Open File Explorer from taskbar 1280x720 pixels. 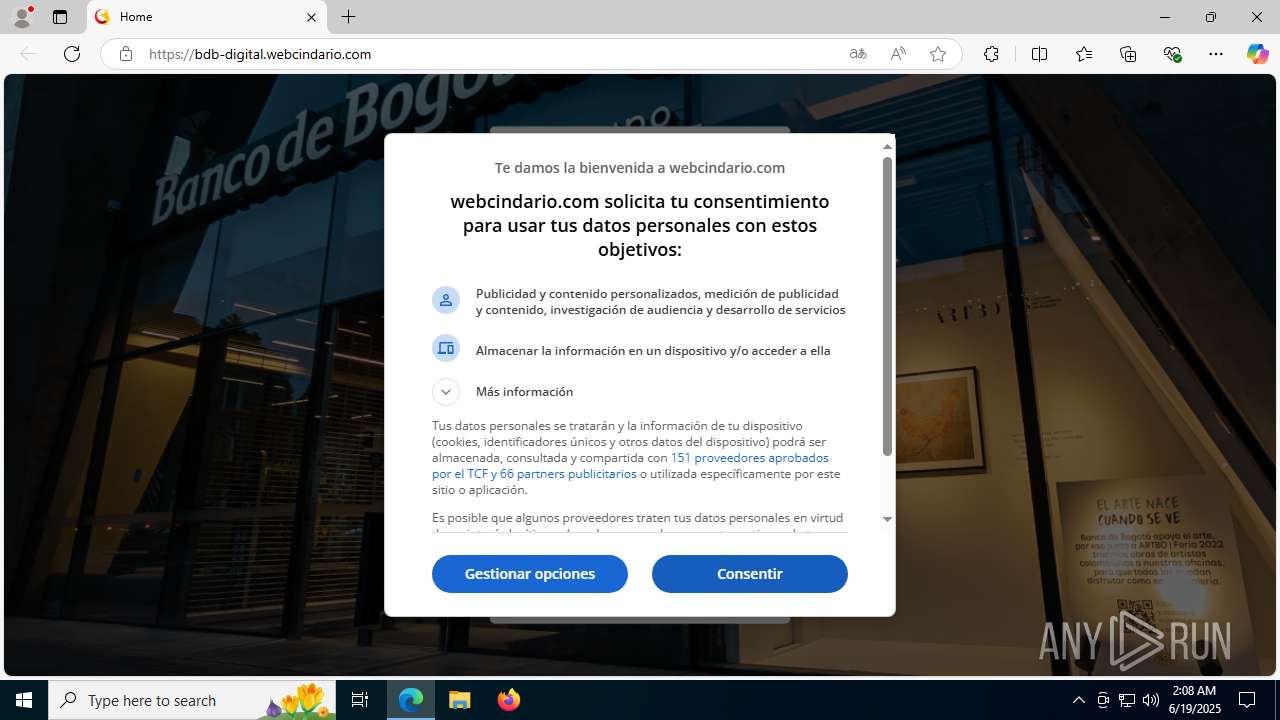point(460,700)
